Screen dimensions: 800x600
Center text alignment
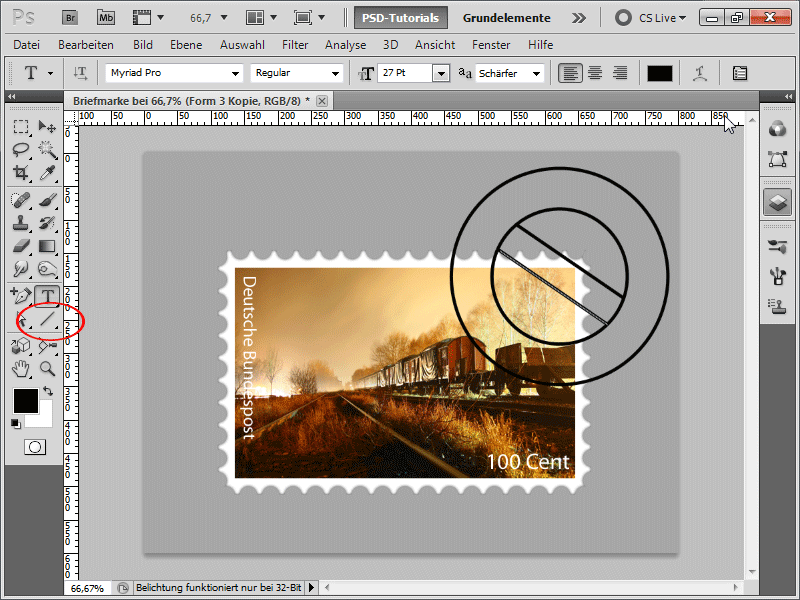pyautogui.click(x=595, y=73)
